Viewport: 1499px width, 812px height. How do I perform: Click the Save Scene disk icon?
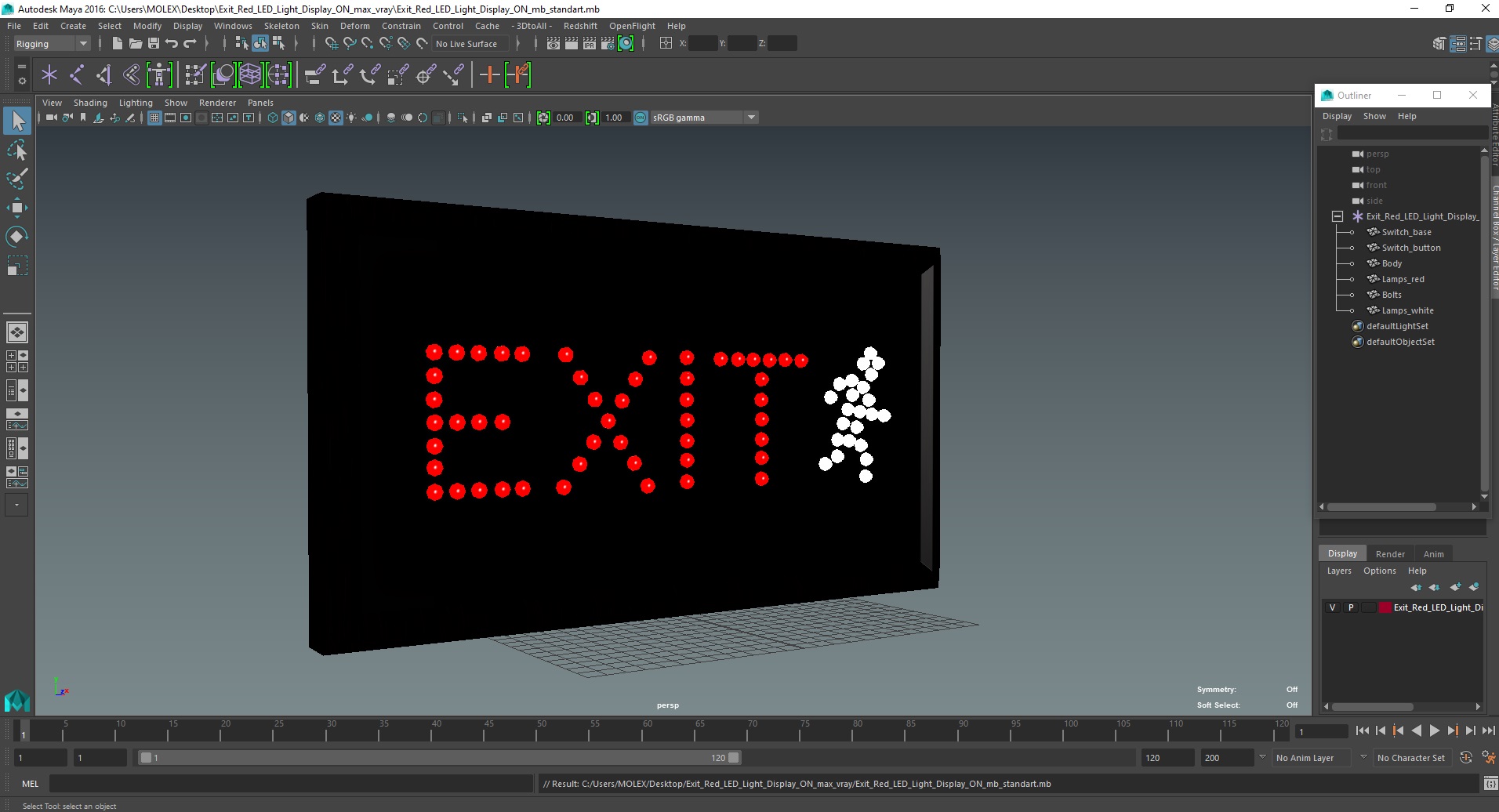(x=154, y=44)
